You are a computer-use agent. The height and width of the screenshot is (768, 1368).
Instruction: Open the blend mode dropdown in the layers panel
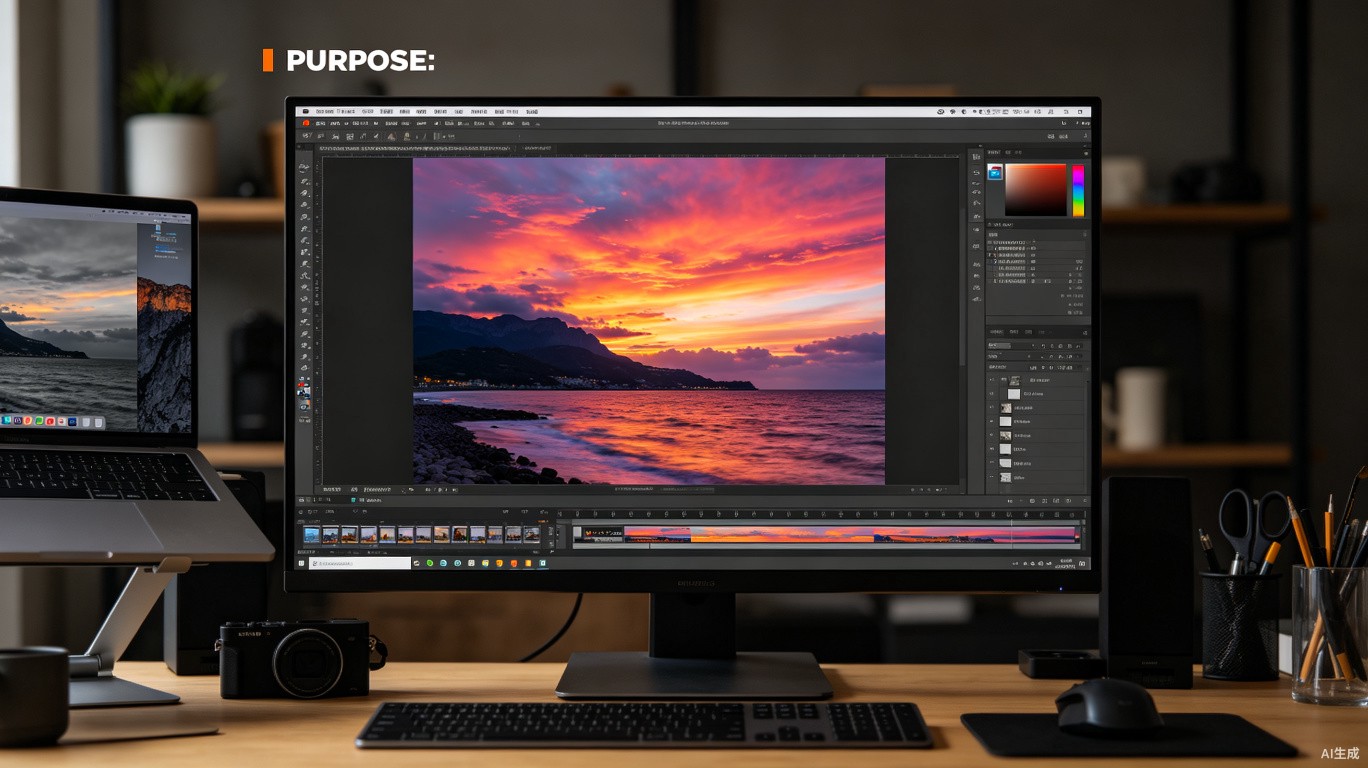pos(999,345)
